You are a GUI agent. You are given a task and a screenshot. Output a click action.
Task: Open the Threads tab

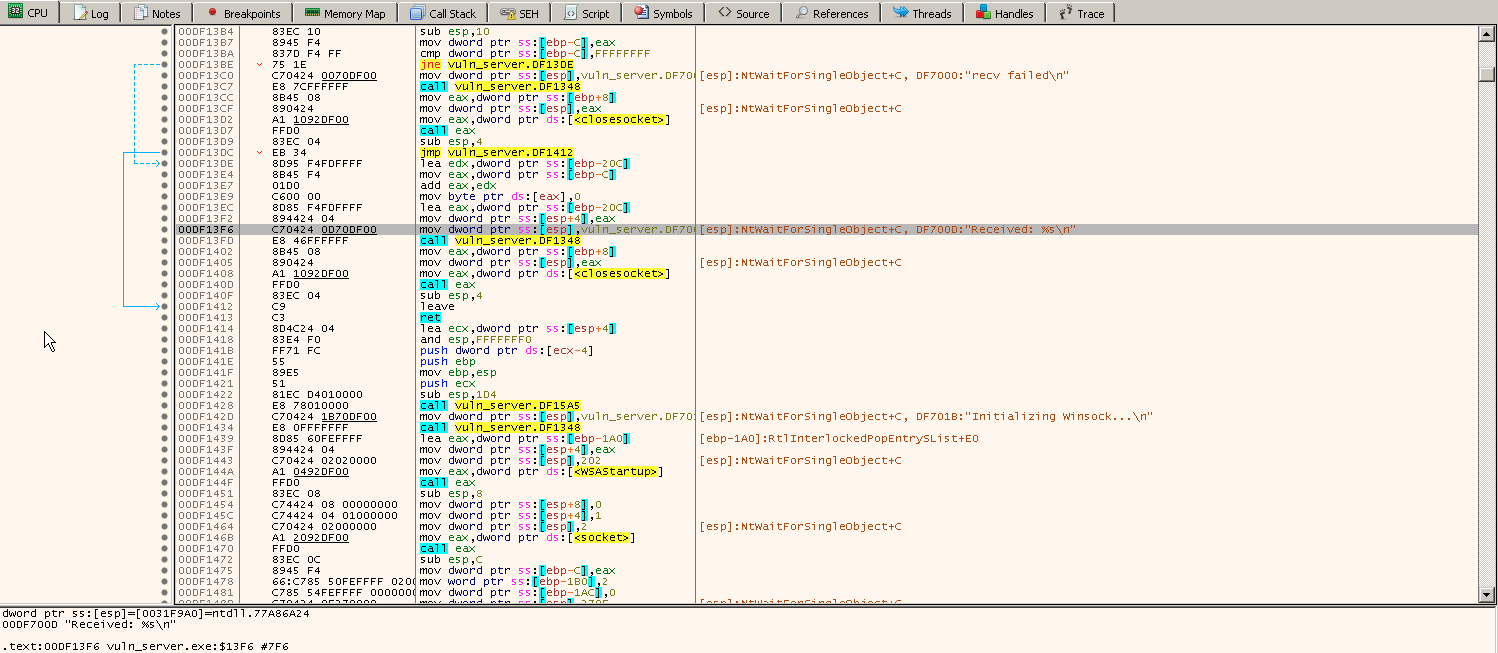coord(922,13)
